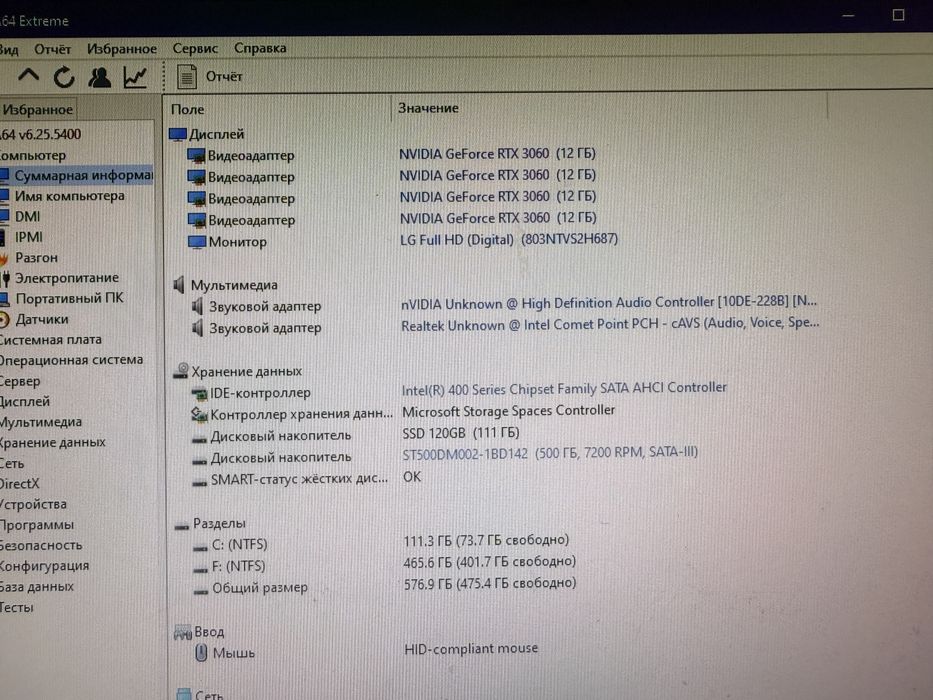Select the SMART-статус жёстких дисков row
The image size is (933, 700).
[x=306, y=479]
